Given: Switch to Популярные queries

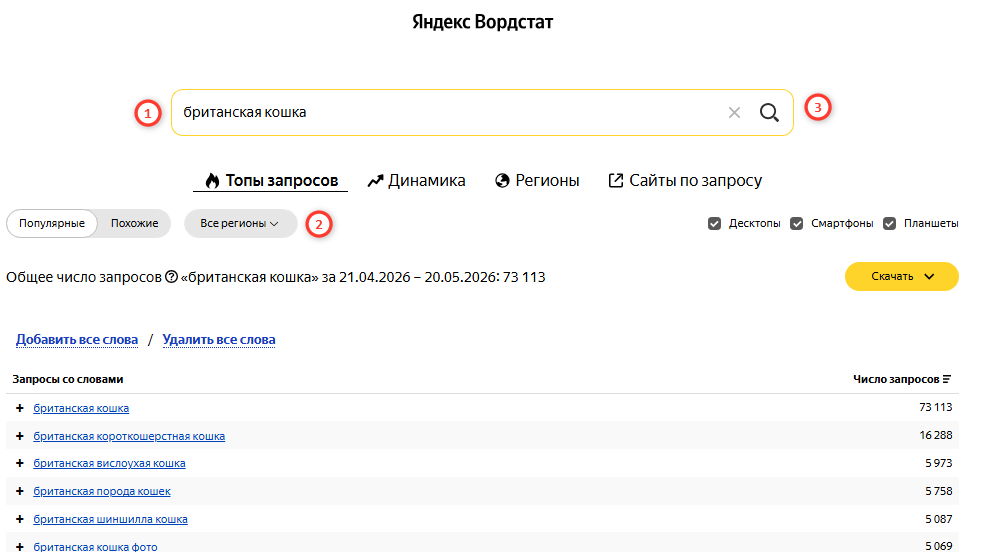Looking at the screenshot, I should click(51, 223).
